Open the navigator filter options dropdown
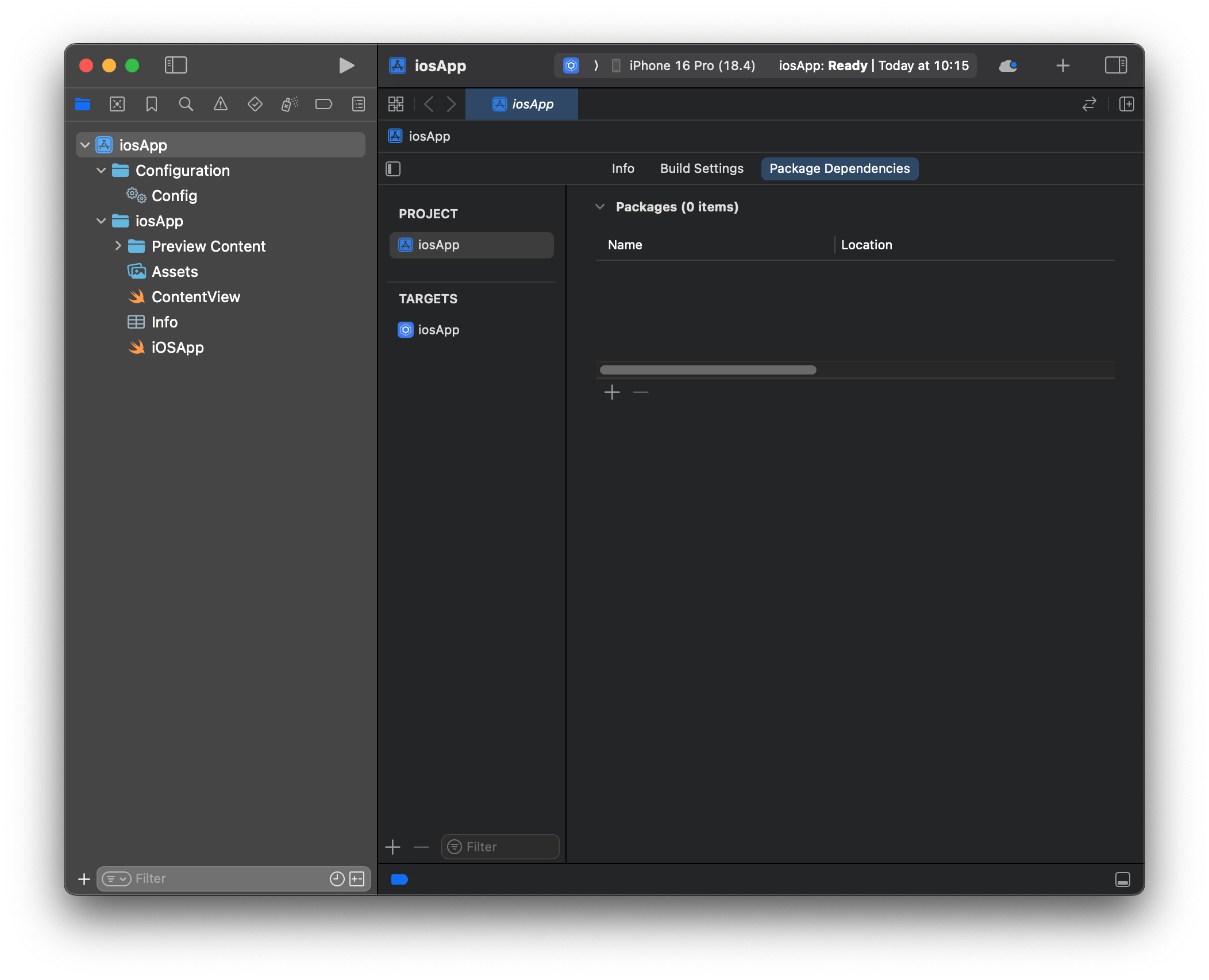The width and height of the screenshot is (1209, 980). (117, 879)
